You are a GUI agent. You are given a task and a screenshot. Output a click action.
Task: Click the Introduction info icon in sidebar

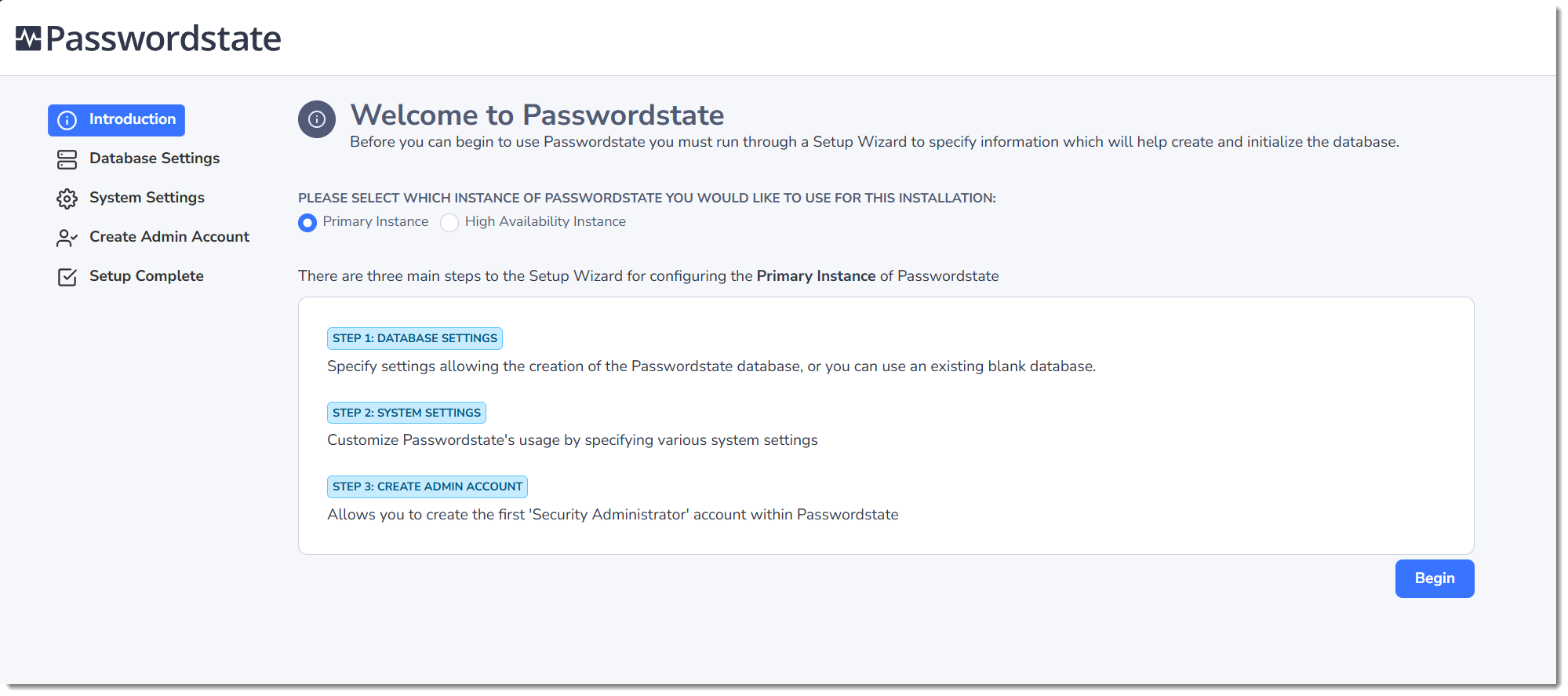coord(67,120)
